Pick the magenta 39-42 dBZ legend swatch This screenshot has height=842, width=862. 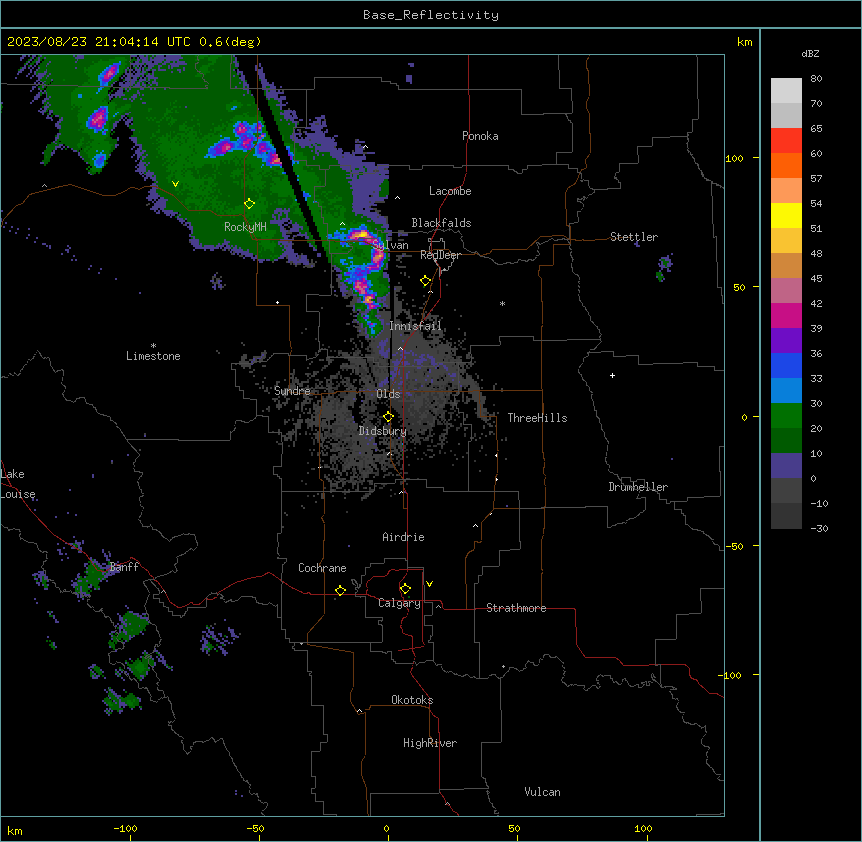coord(786,315)
